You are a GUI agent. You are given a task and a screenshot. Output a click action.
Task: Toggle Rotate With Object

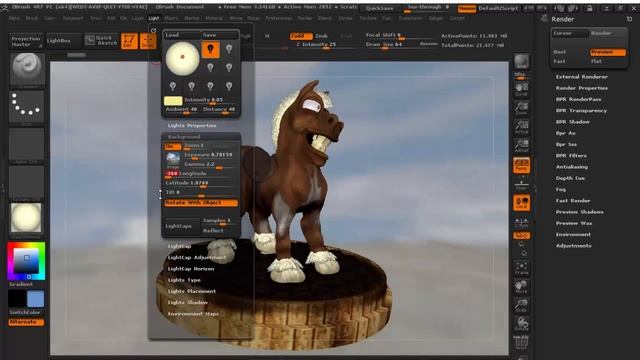point(201,203)
